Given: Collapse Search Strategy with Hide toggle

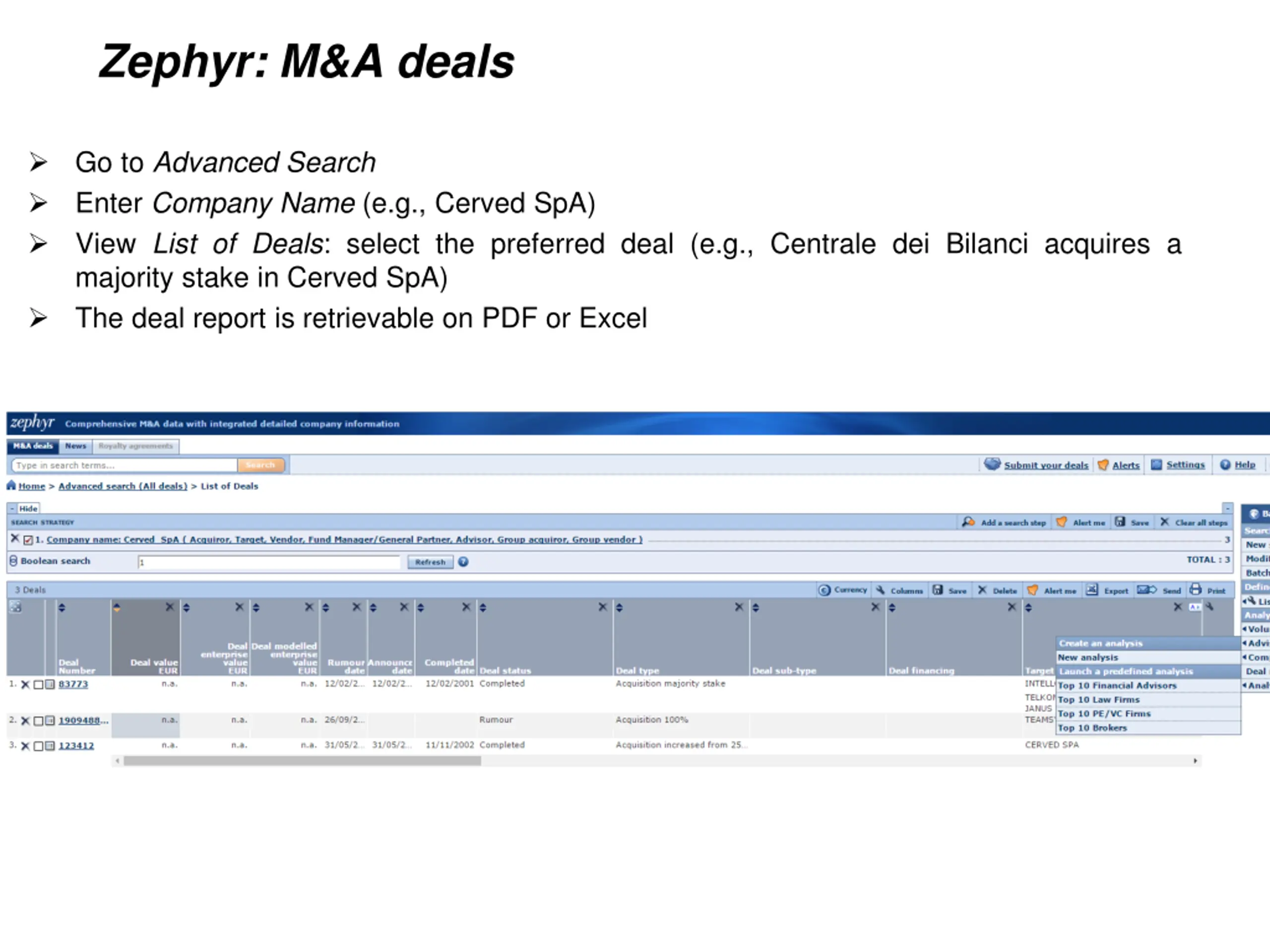Looking at the screenshot, I should (23, 508).
